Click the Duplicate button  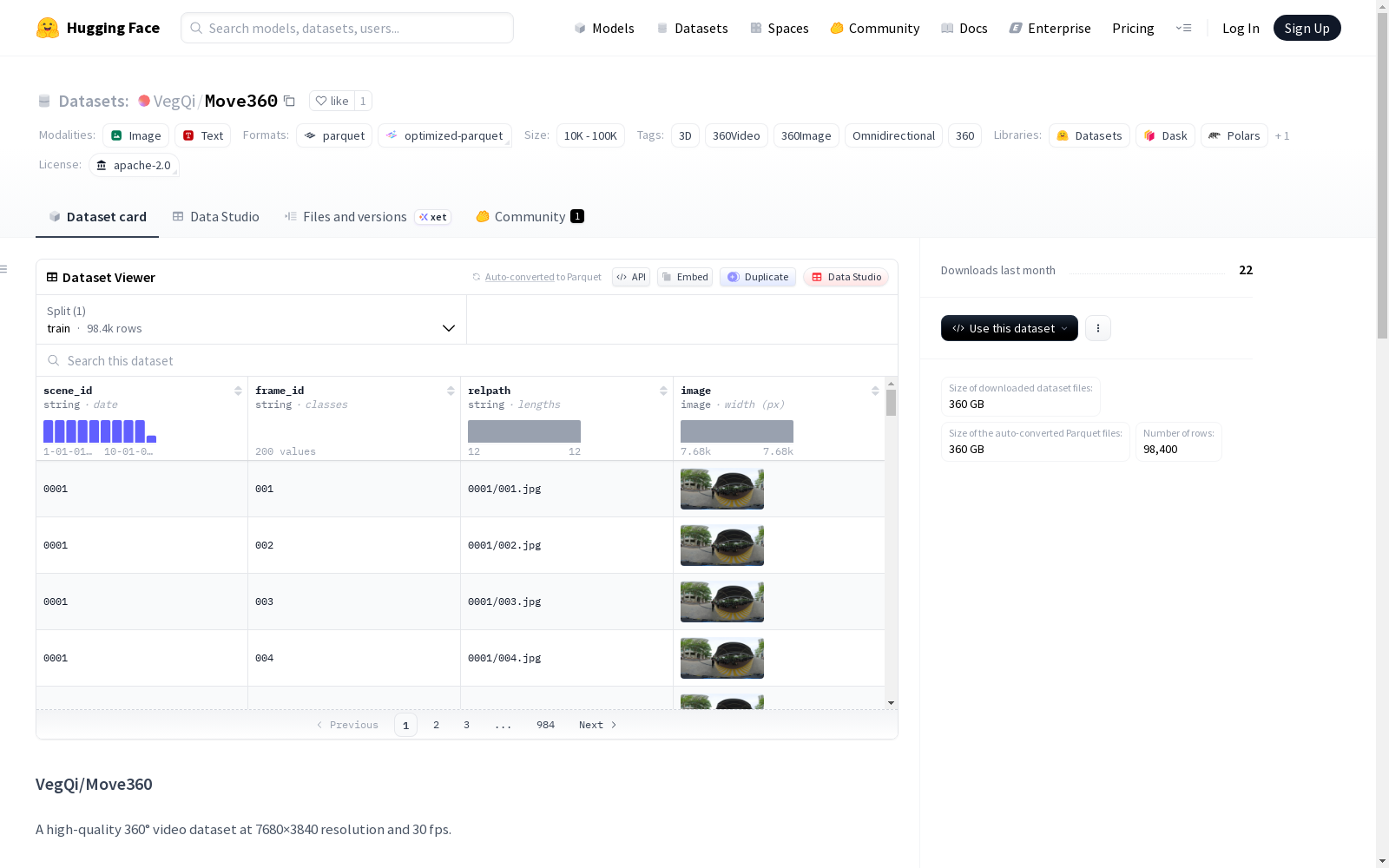tap(758, 277)
